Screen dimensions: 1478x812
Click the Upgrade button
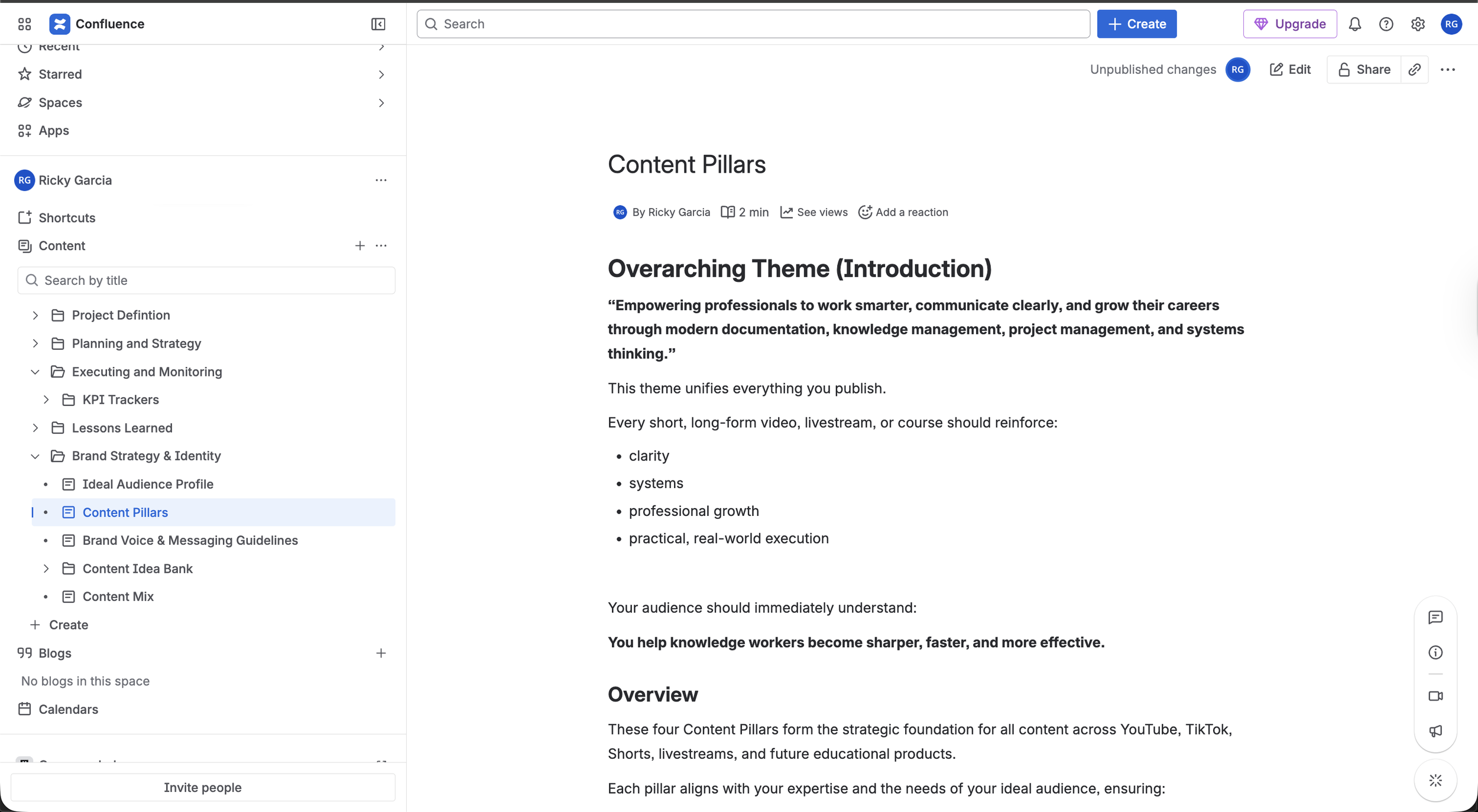[x=1289, y=24]
